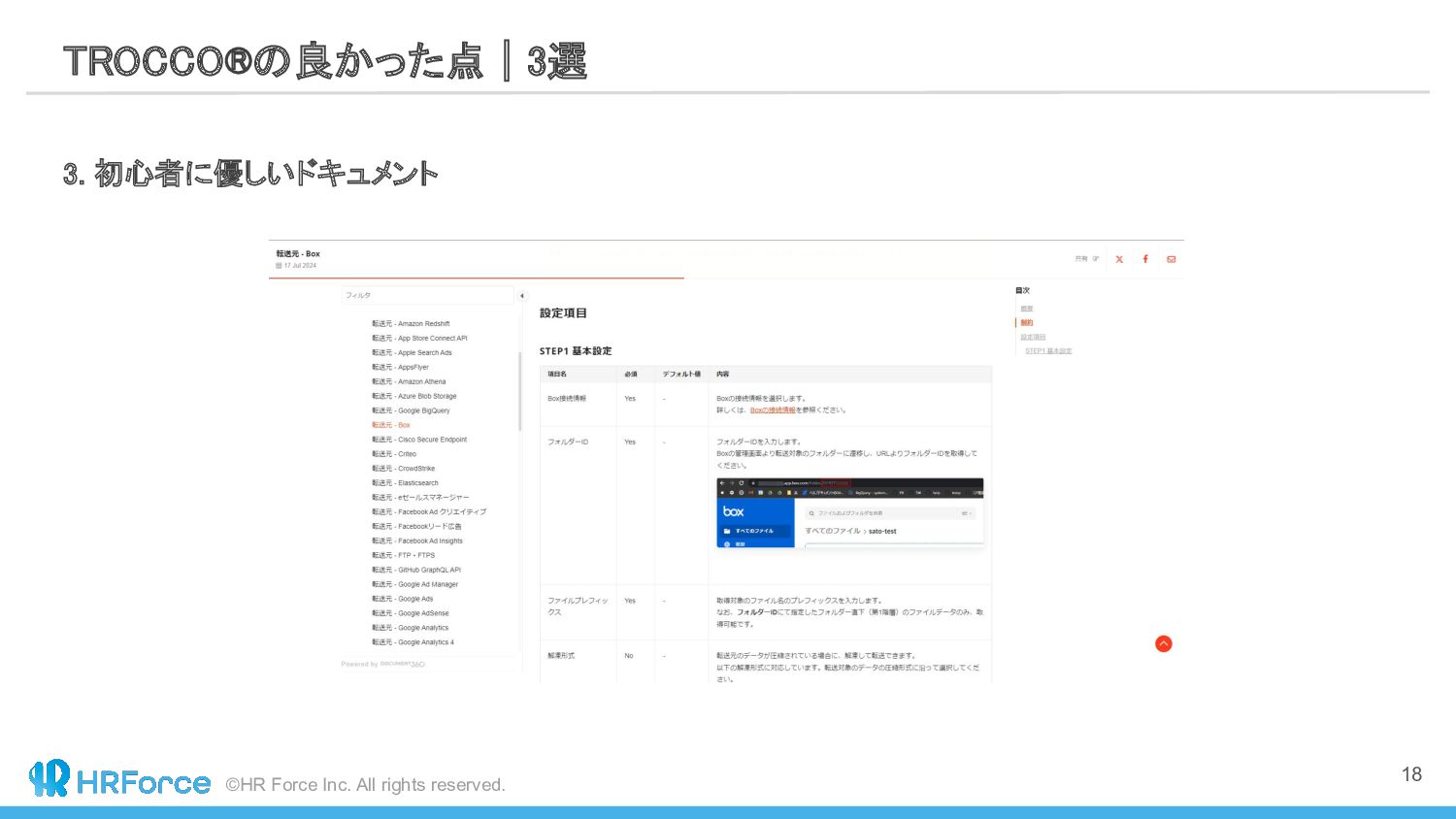Share the article by email icon

1172,259
